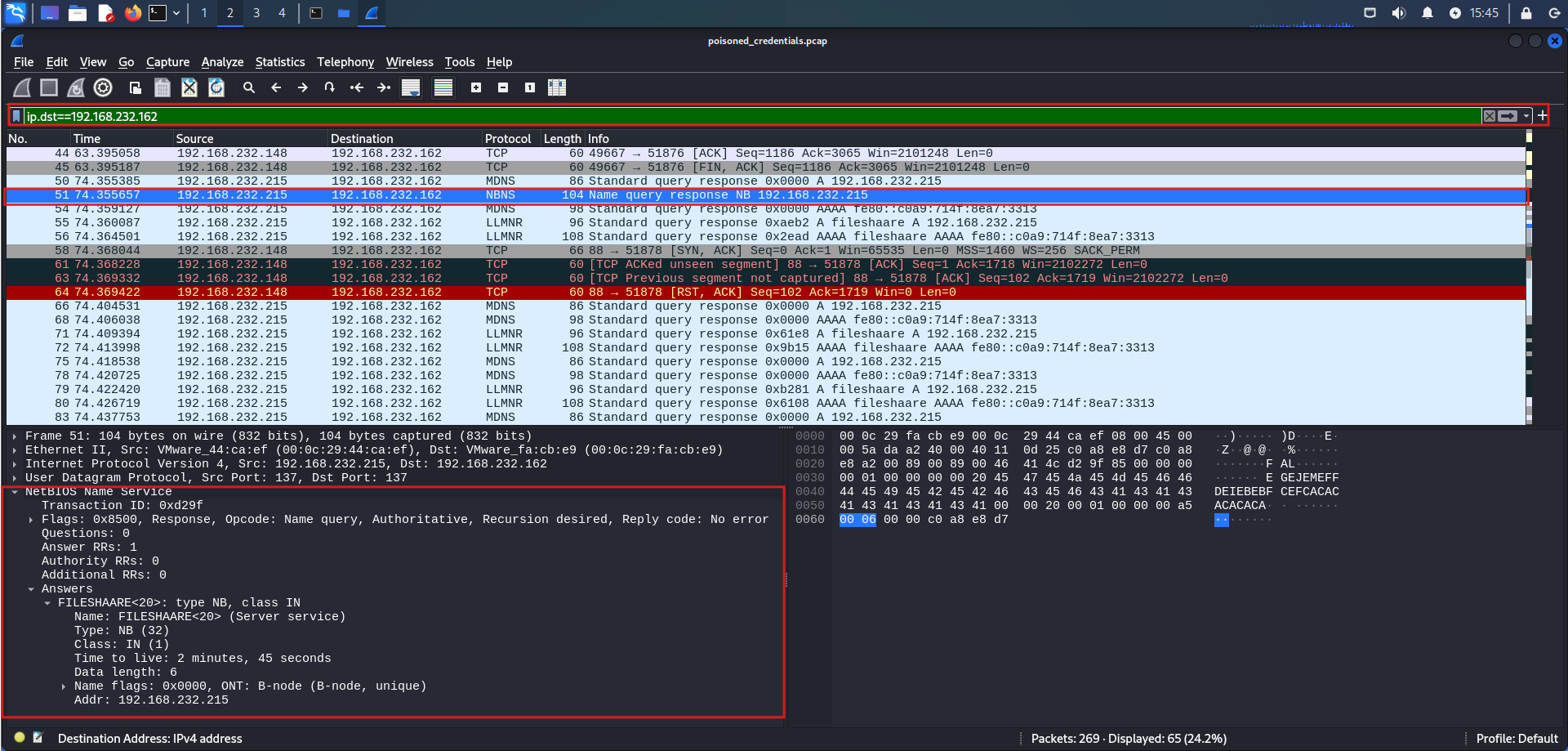Apply the display filter arrow button
Image resolution: width=1568 pixels, height=751 pixels.
coord(1508,116)
